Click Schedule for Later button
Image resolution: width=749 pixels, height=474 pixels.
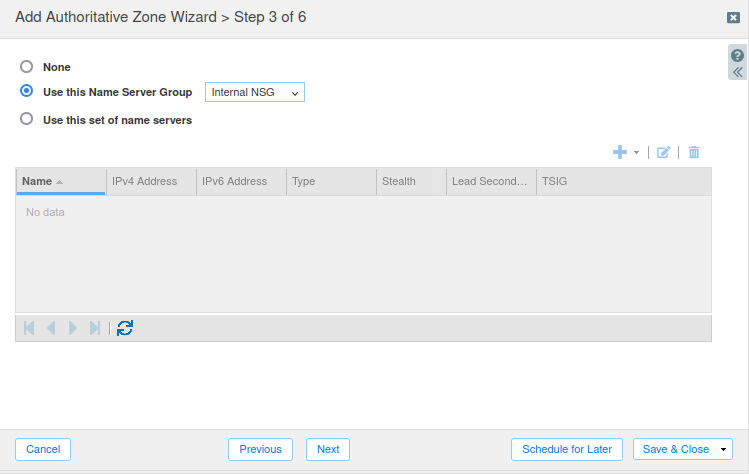click(x=567, y=450)
